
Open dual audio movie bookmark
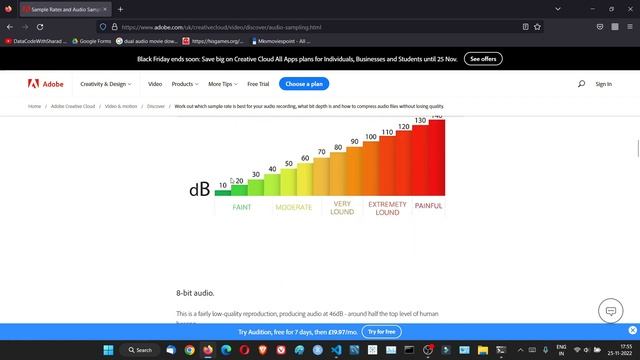point(147,41)
